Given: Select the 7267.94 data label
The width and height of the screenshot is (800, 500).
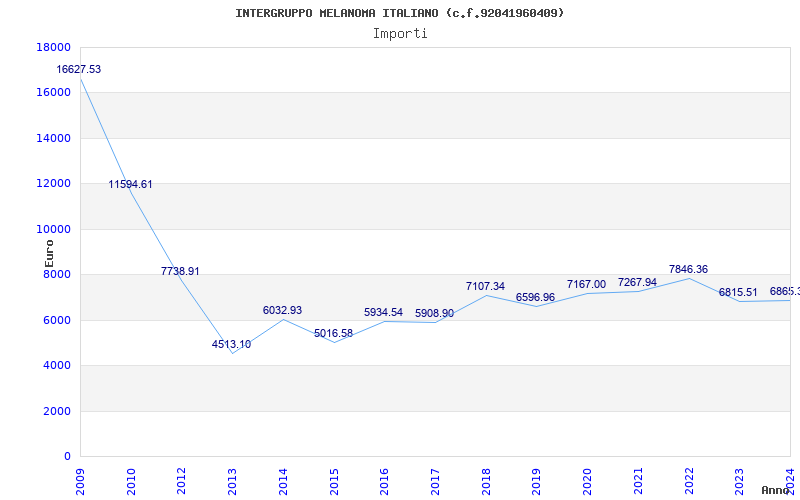Looking at the screenshot, I should 637,282.
